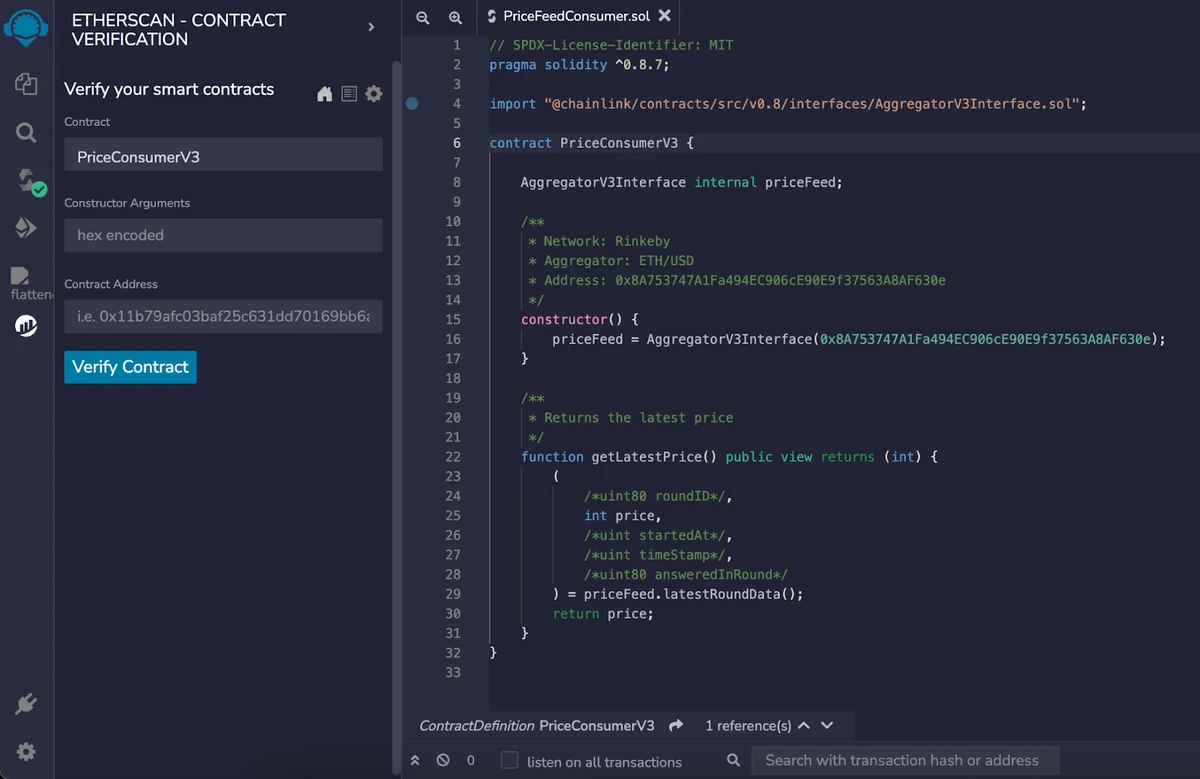Screen dimensions: 1200x779
Task: Open the Etherscan receipts list icon
Action: click(x=349, y=94)
